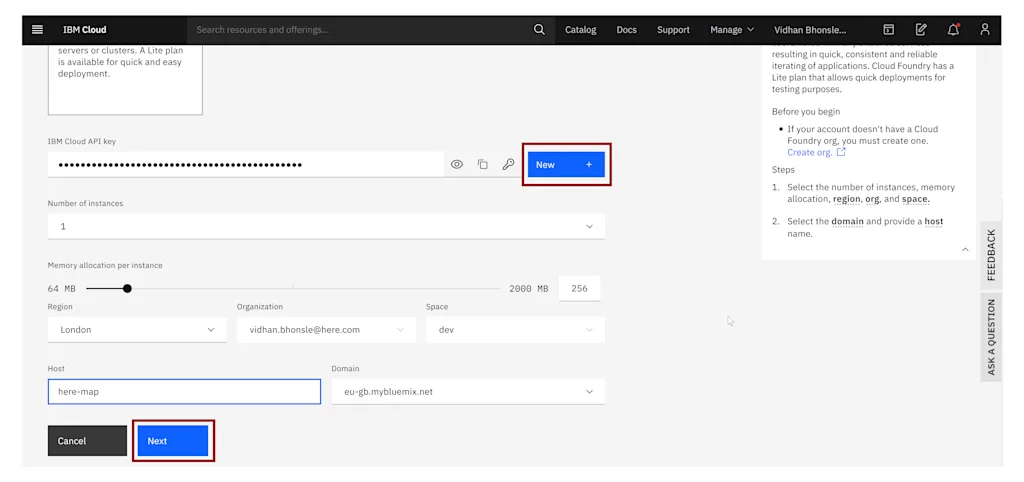Open the notifications bell
Viewport: 1024px width, 482px height.
(953, 29)
